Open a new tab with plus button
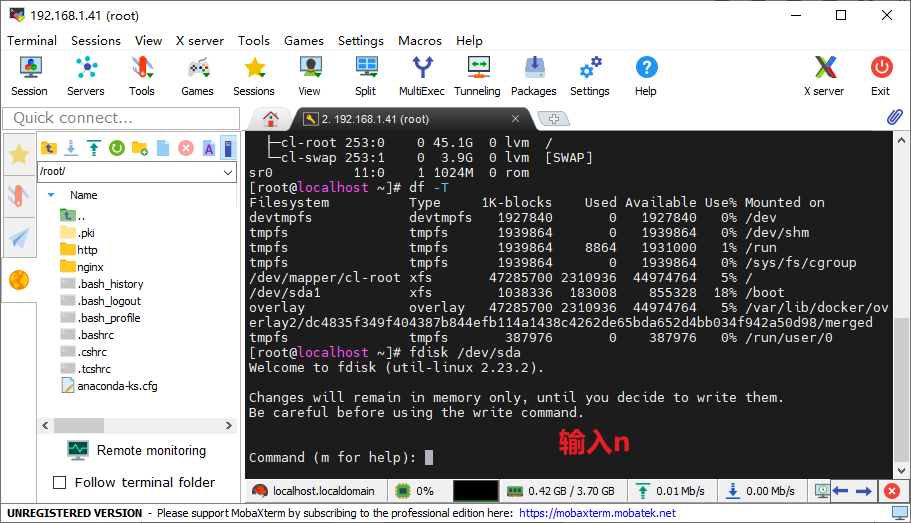 coord(554,119)
